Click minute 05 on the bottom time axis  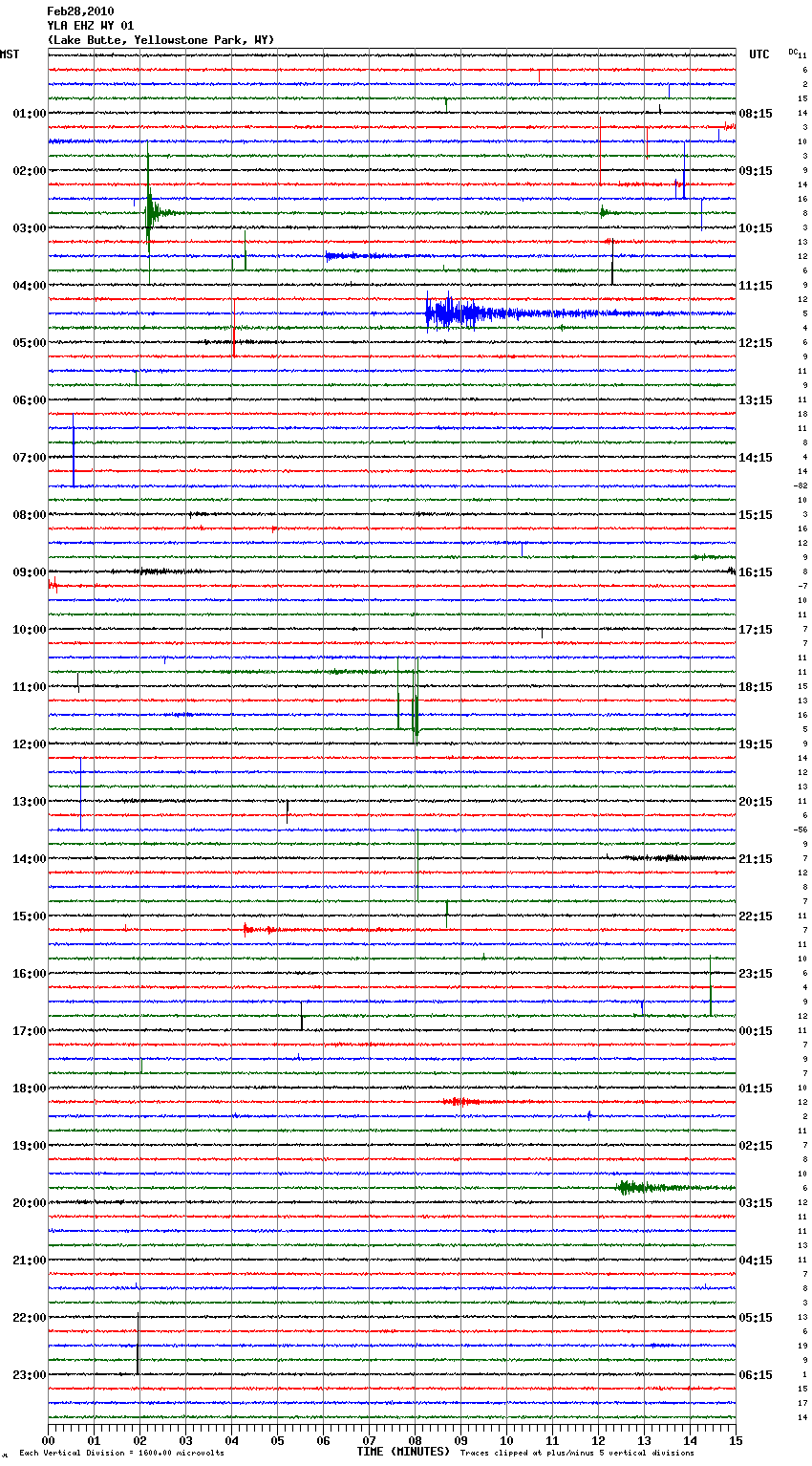coord(278,1439)
